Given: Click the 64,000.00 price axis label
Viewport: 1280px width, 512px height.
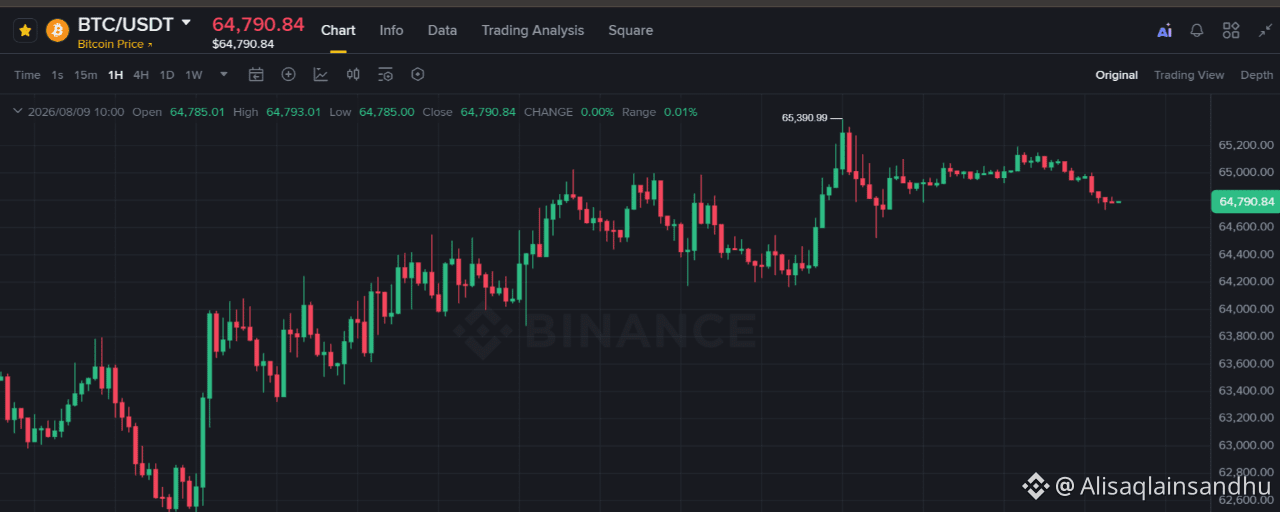Looking at the screenshot, I should [1246, 309].
